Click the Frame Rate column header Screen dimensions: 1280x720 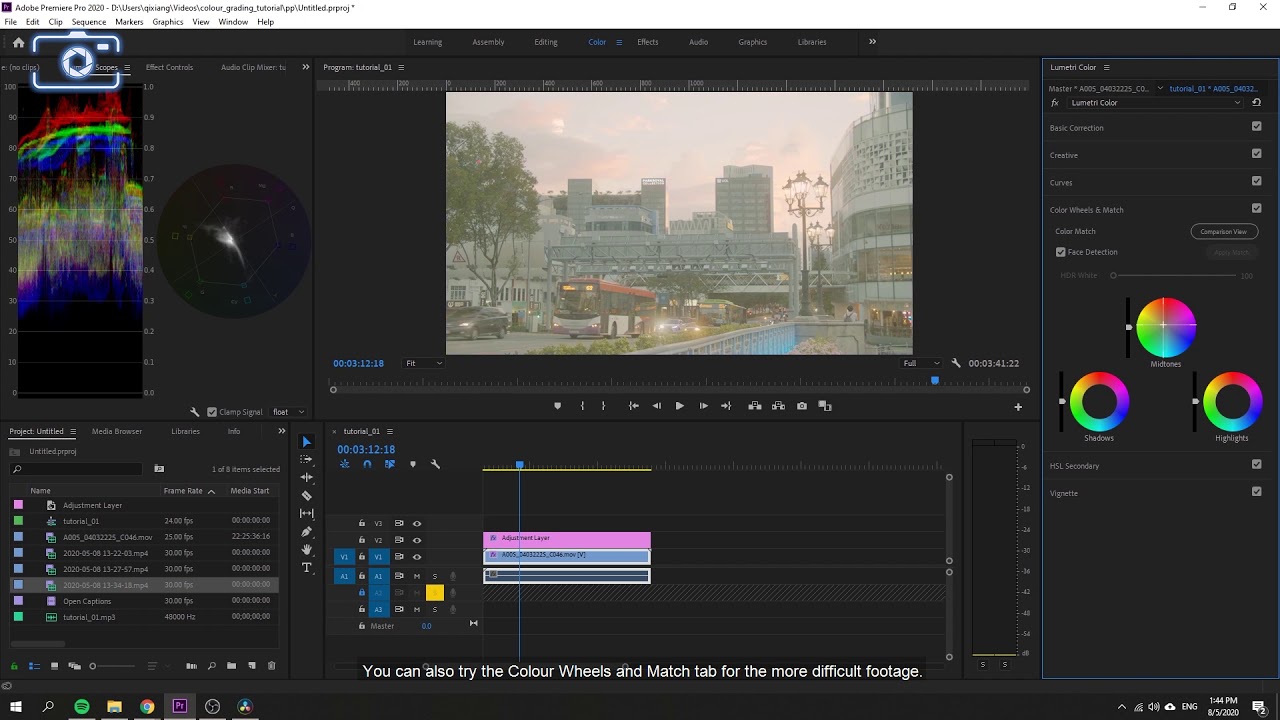(183, 491)
